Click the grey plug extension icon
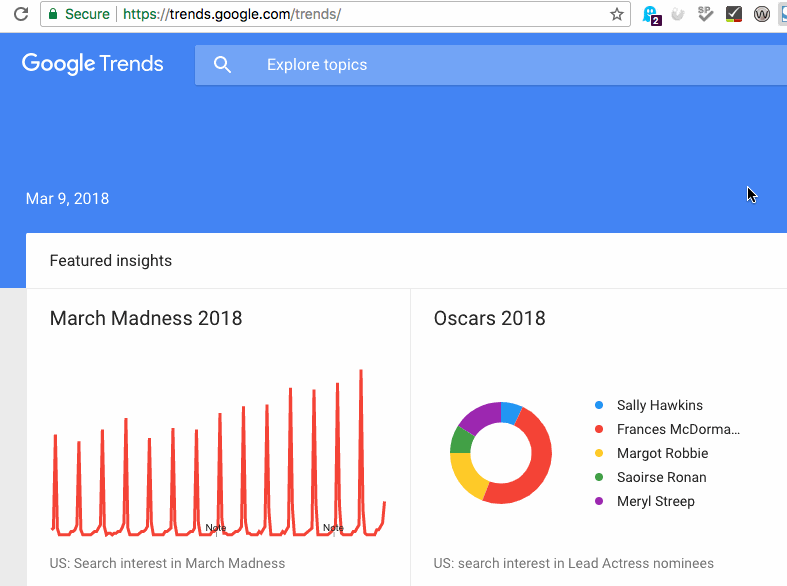 click(x=678, y=15)
